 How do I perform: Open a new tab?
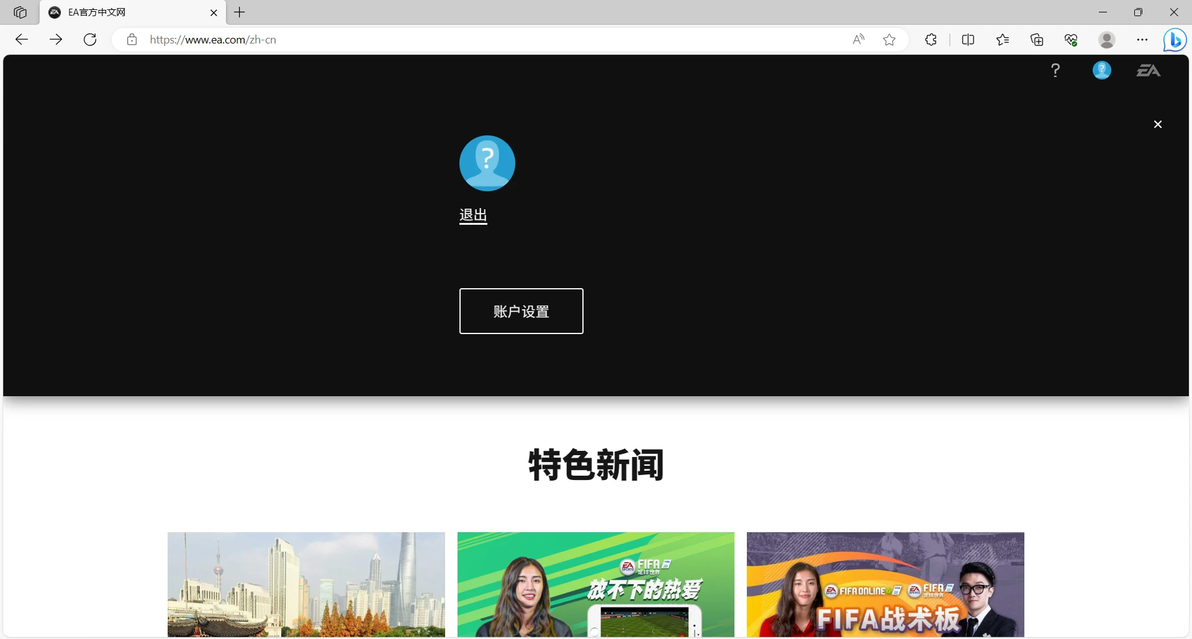[239, 12]
